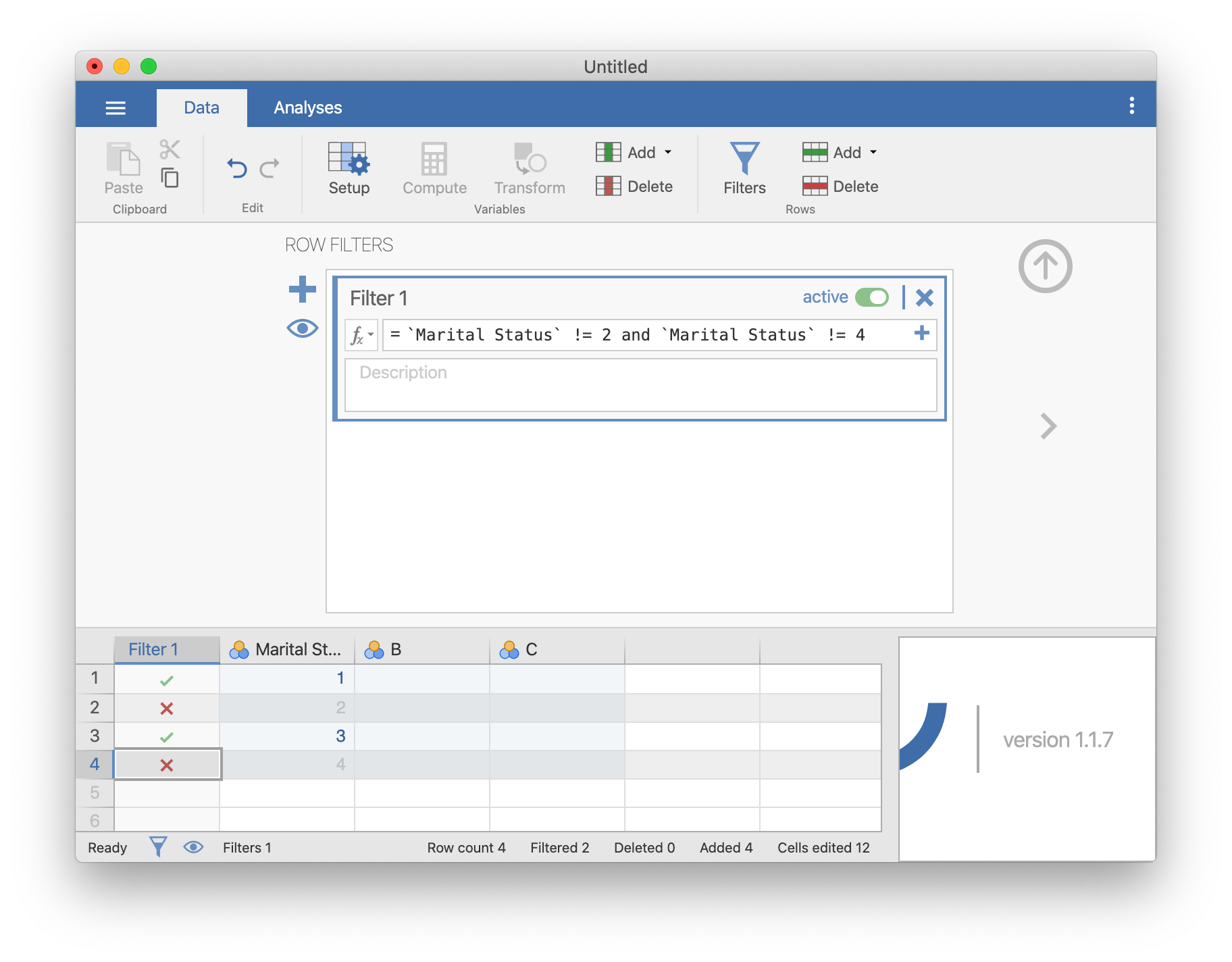Click column C nominal variable icon
Image resolution: width=1232 pixels, height=962 pixels.
pyautogui.click(x=509, y=650)
